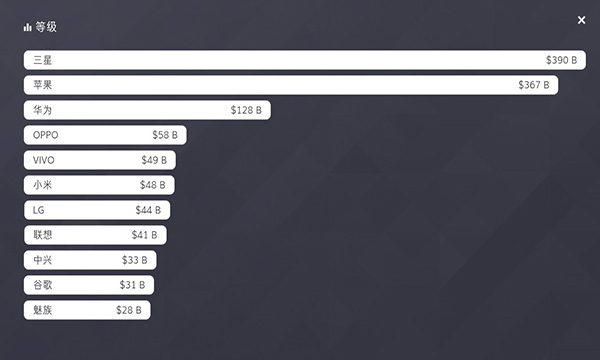The height and width of the screenshot is (360, 600).
Task: Select the 小米 ranking bar
Action: click(99, 185)
